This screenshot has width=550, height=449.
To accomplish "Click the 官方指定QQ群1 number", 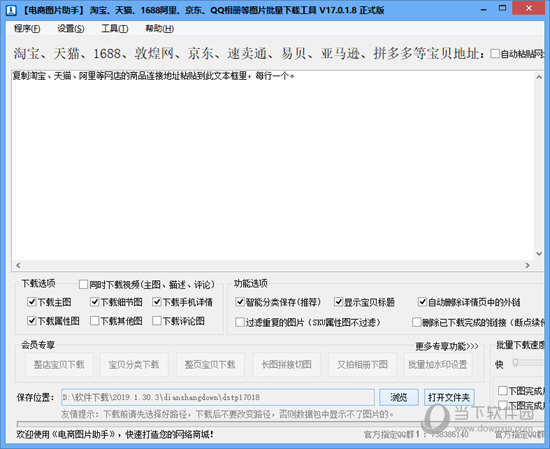I will 450,434.
